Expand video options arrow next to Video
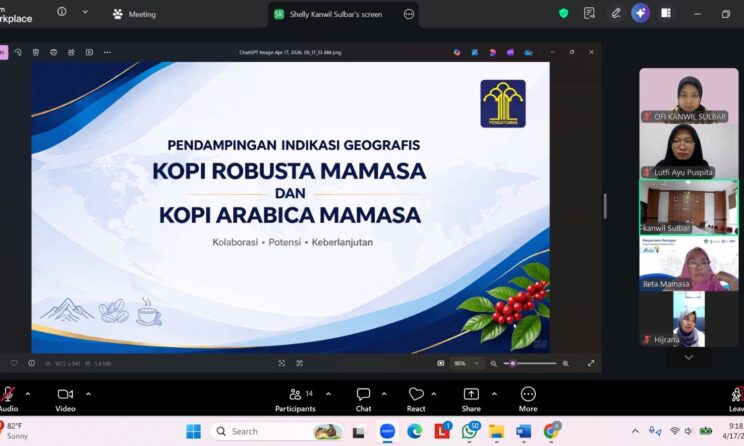Image resolution: width=744 pixels, height=446 pixels. pos(88,394)
